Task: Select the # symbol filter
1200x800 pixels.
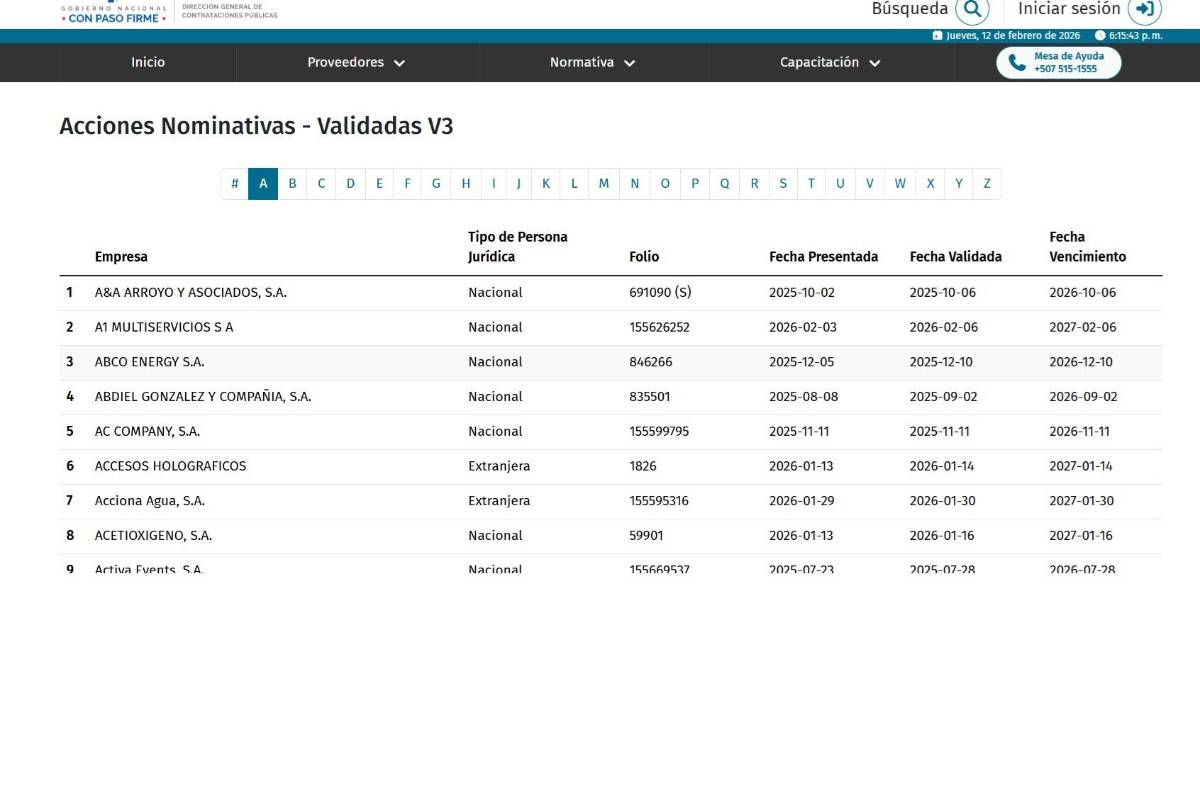Action: [235, 184]
